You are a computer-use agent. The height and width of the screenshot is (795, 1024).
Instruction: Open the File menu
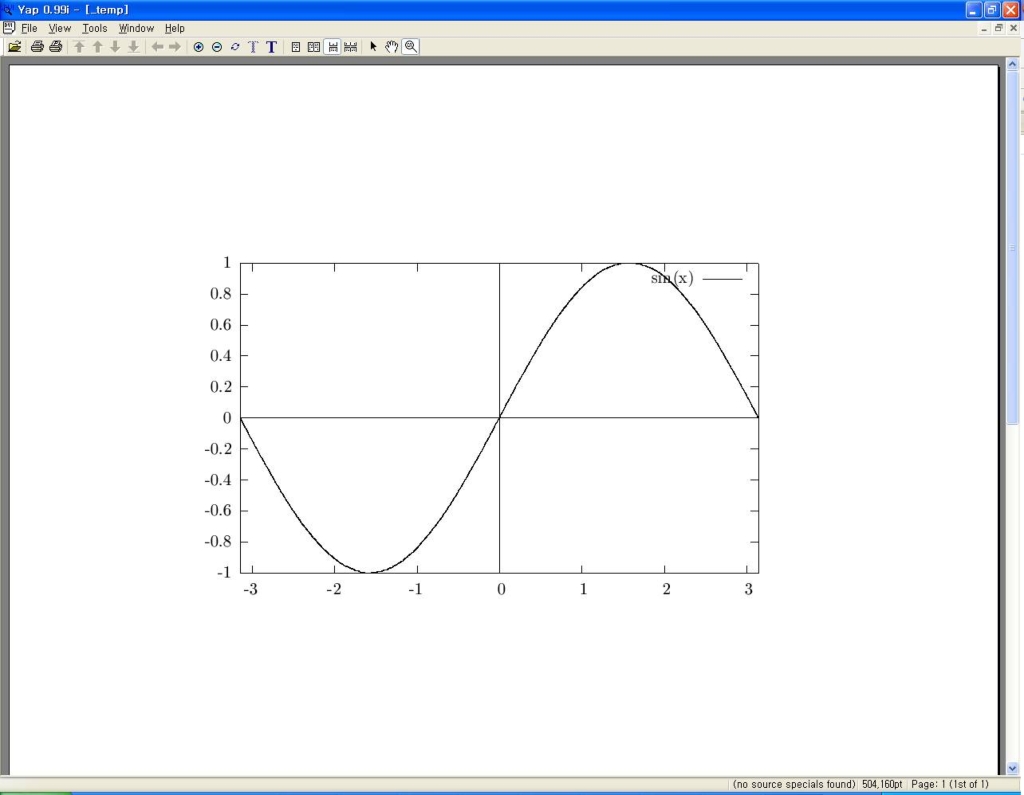tap(29, 28)
